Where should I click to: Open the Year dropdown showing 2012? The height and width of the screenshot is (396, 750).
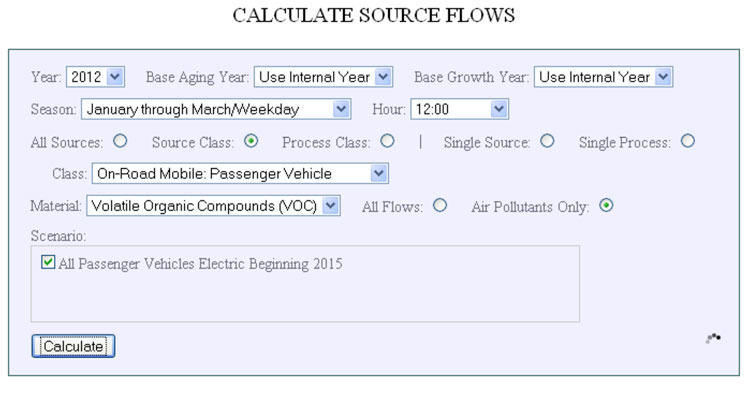point(96,77)
